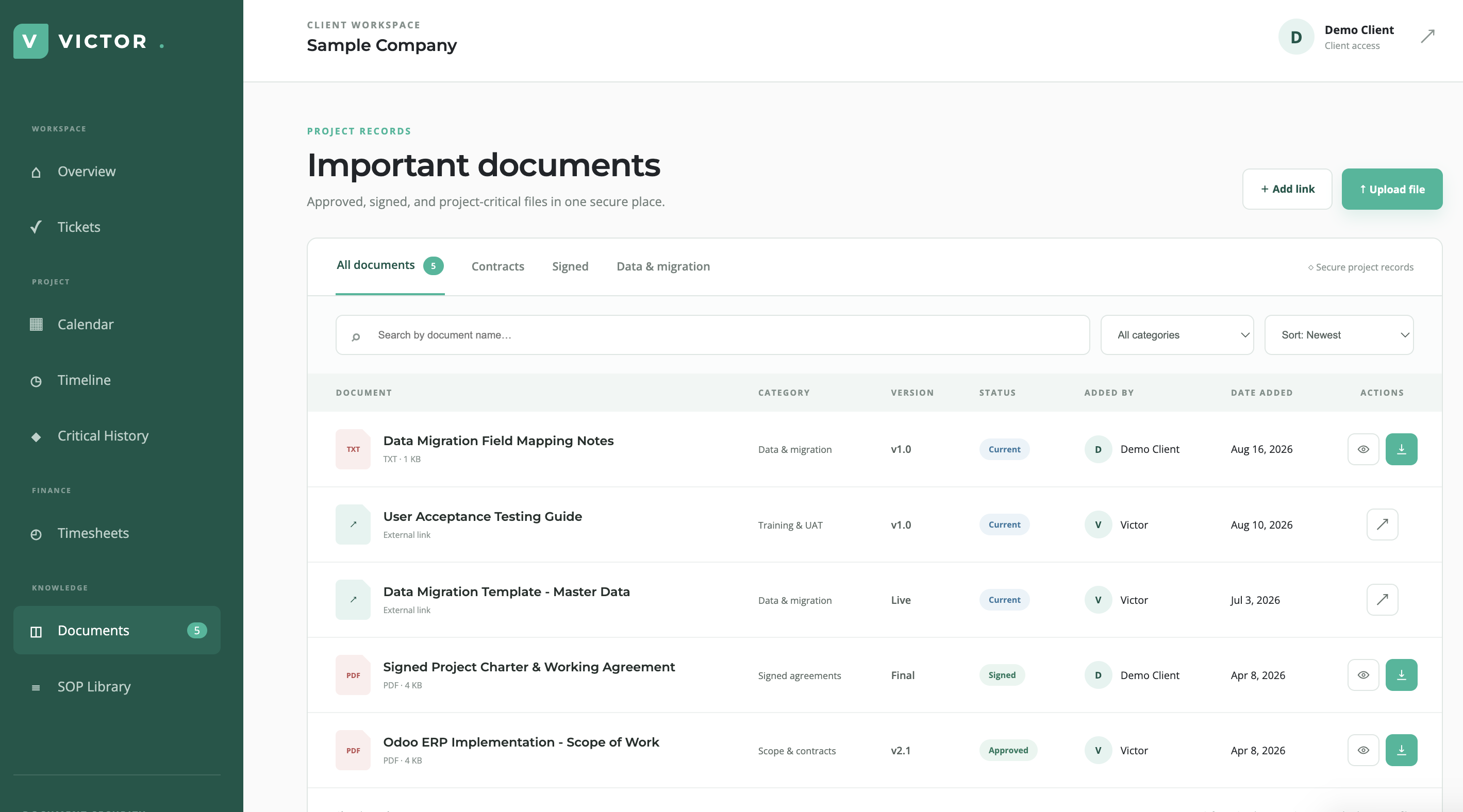The height and width of the screenshot is (812, 1463).
Task: Click the Victor logo icon
Action: coord(30,41)
